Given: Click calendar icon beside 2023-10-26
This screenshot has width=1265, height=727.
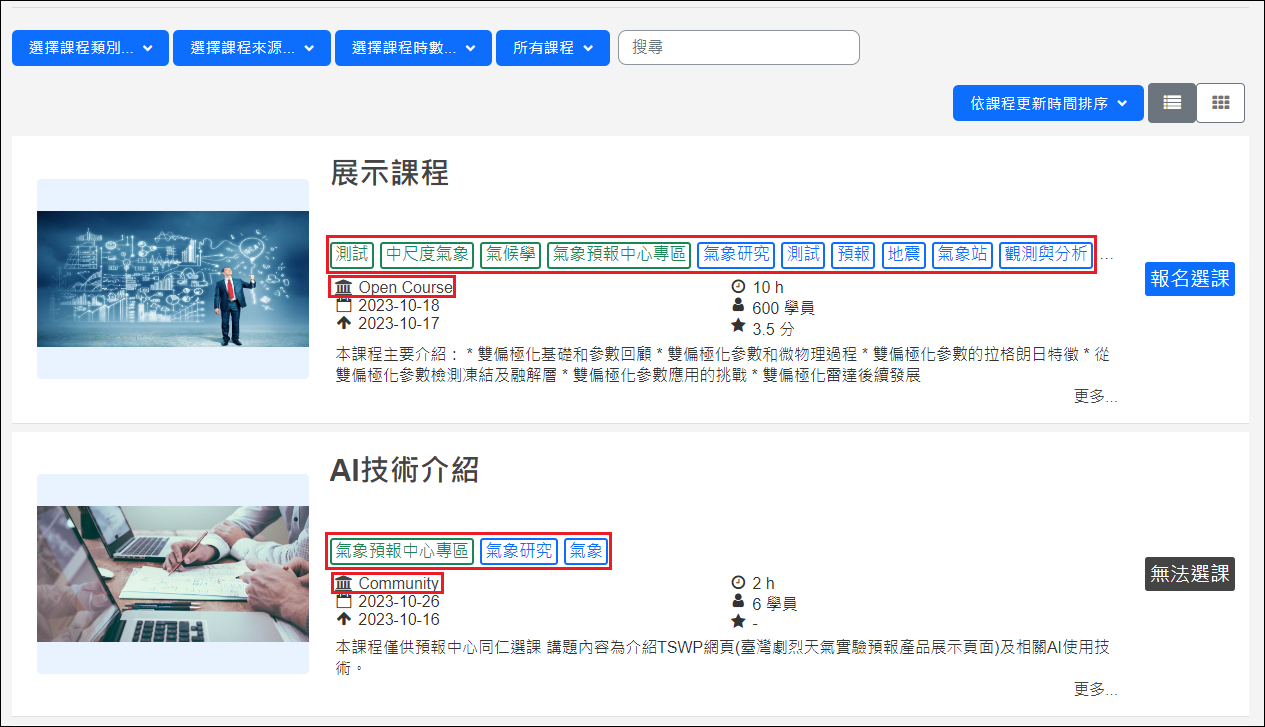Looking at the screenshot, I should tap(344, 600).
